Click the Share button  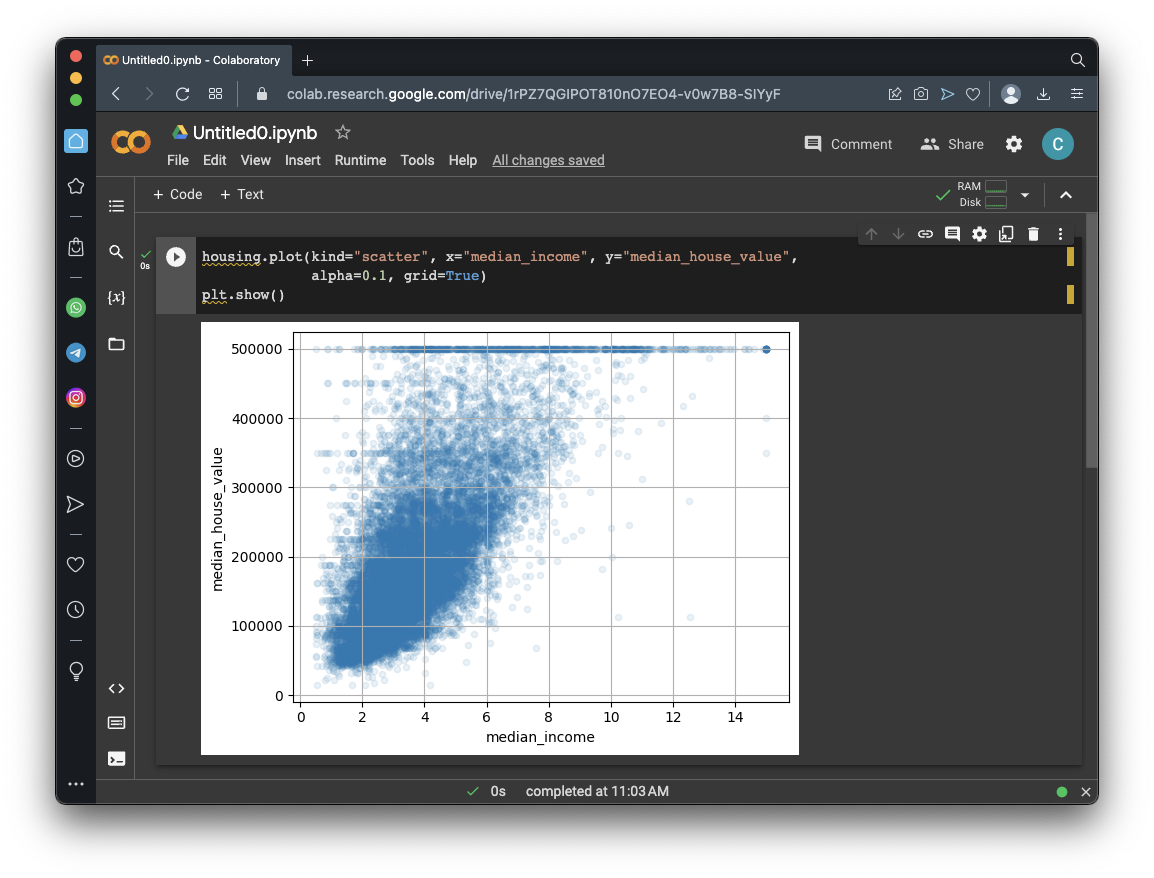point(952,144)
